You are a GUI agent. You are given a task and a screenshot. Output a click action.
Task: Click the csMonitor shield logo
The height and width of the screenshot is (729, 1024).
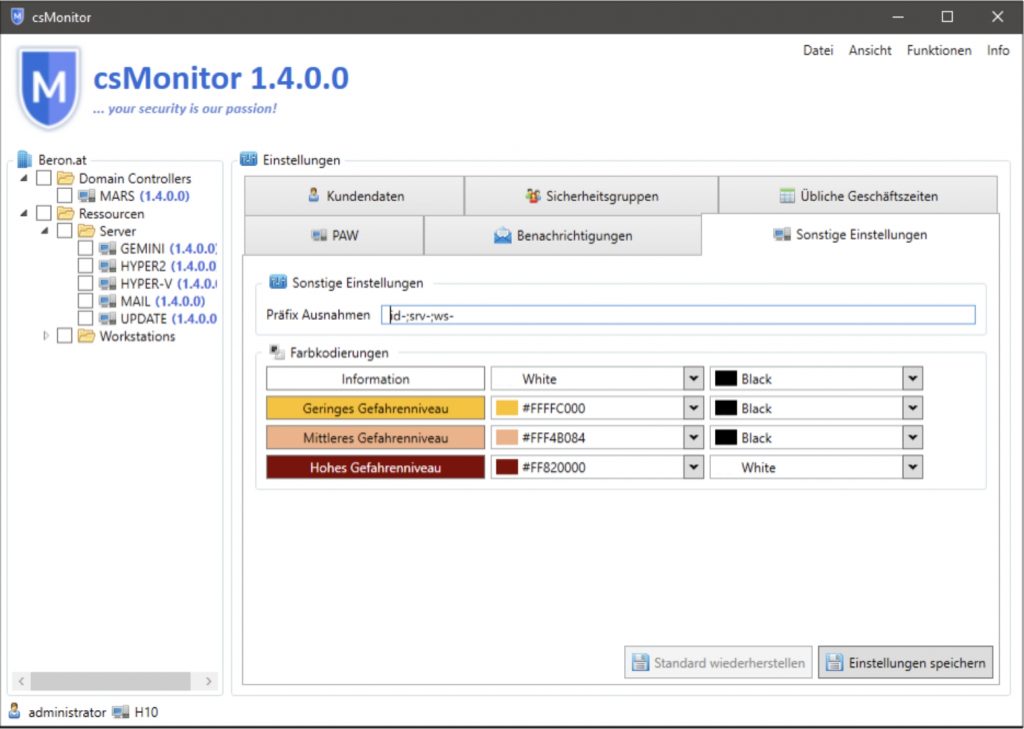coord(48,88)
